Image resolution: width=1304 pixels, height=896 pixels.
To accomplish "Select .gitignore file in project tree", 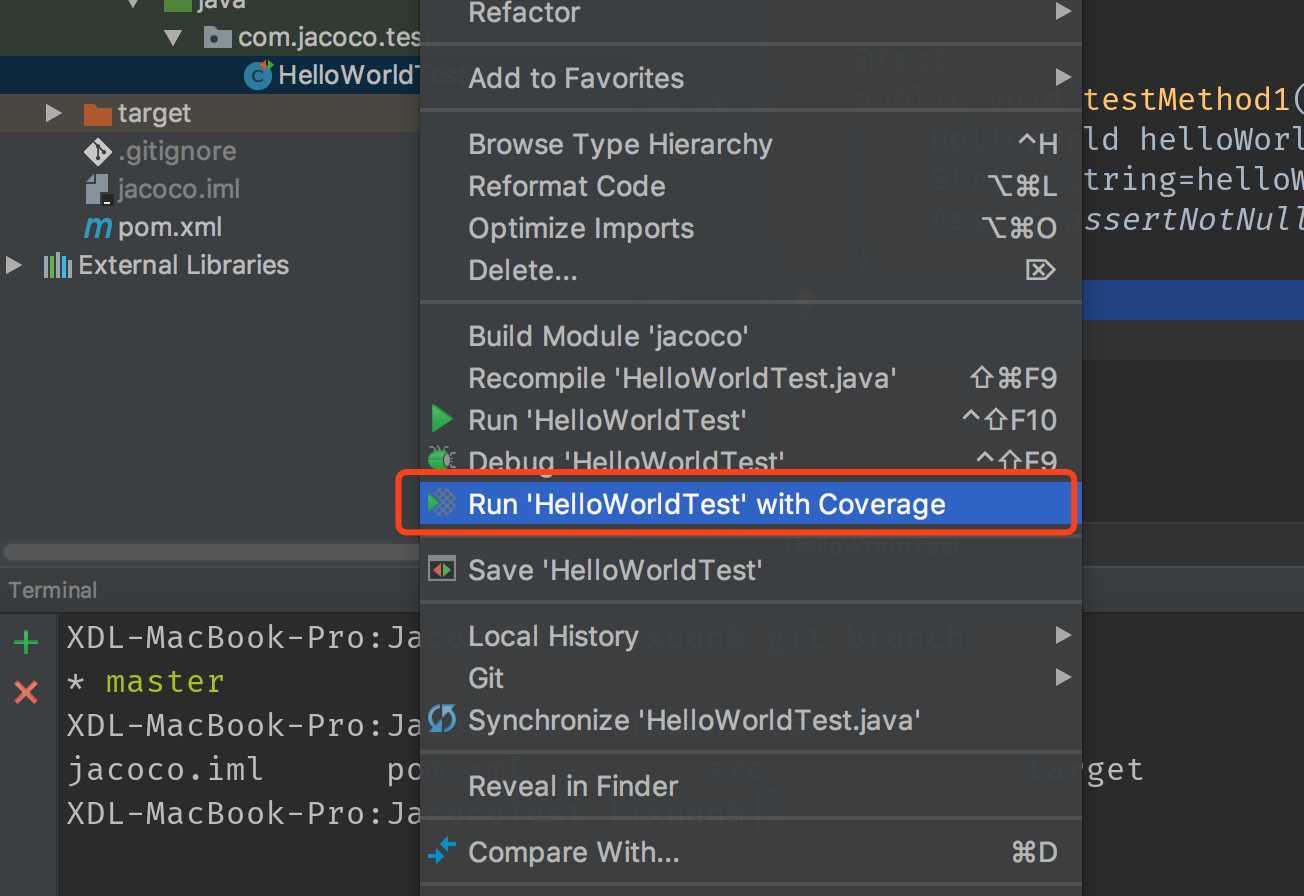I will pyautogui.click(x=177, y=151).
